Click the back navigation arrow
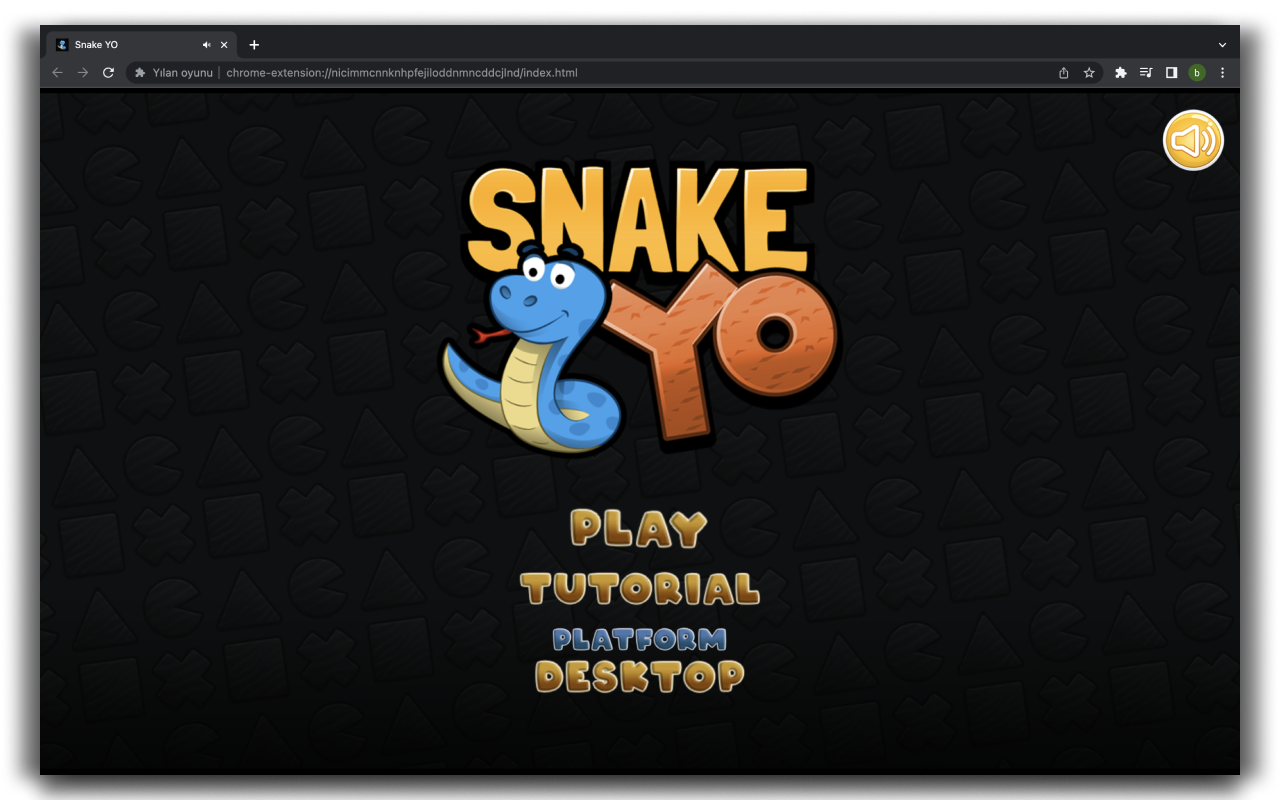Image resolution: width=1280 pixels, height=800 pixels. click(x=57, y=72)
